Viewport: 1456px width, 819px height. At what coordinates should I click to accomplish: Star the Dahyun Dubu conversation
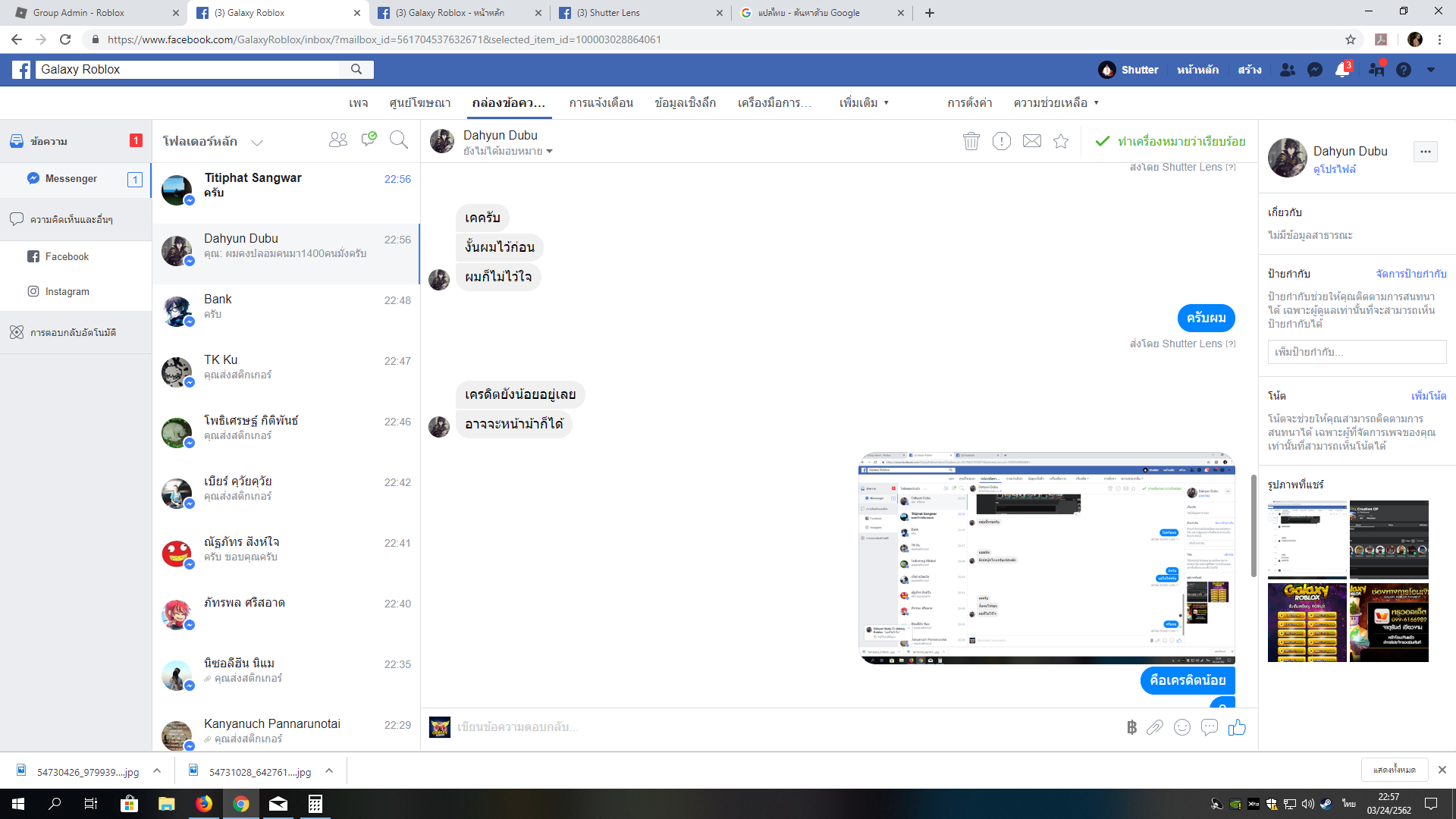(1061, 141)
